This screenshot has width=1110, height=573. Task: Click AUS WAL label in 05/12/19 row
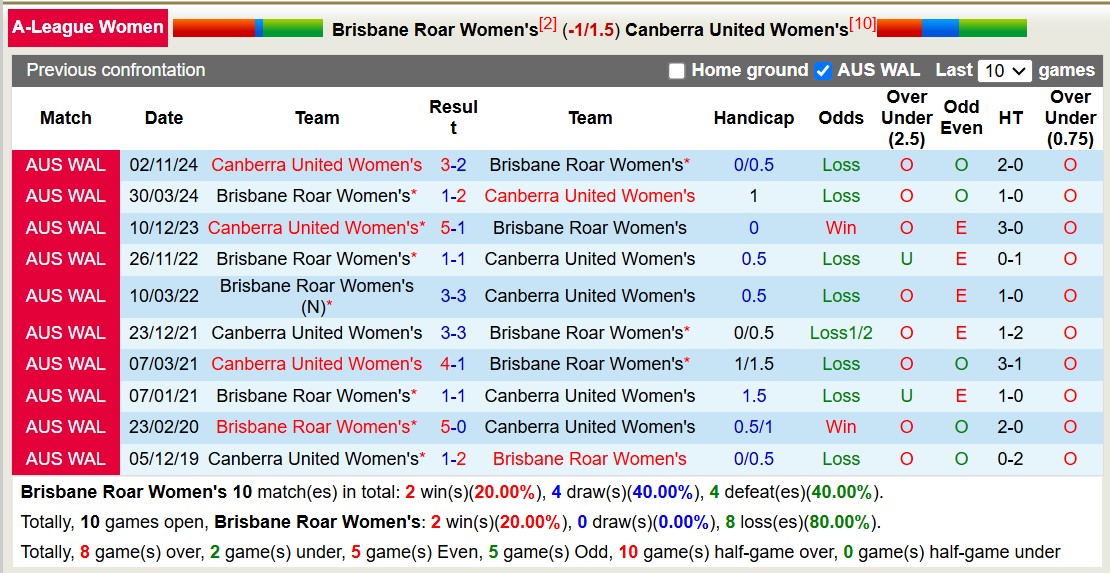pyautogui.click(x=66, y=459)
